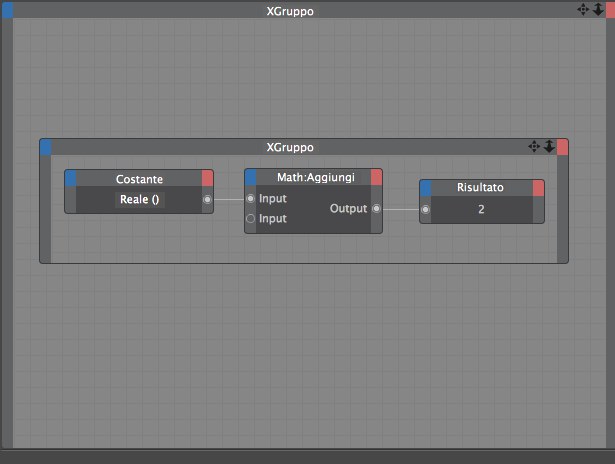Click Risultato node red output corner
The height and width of the screenshot is (464, 615).
(539, 188)
